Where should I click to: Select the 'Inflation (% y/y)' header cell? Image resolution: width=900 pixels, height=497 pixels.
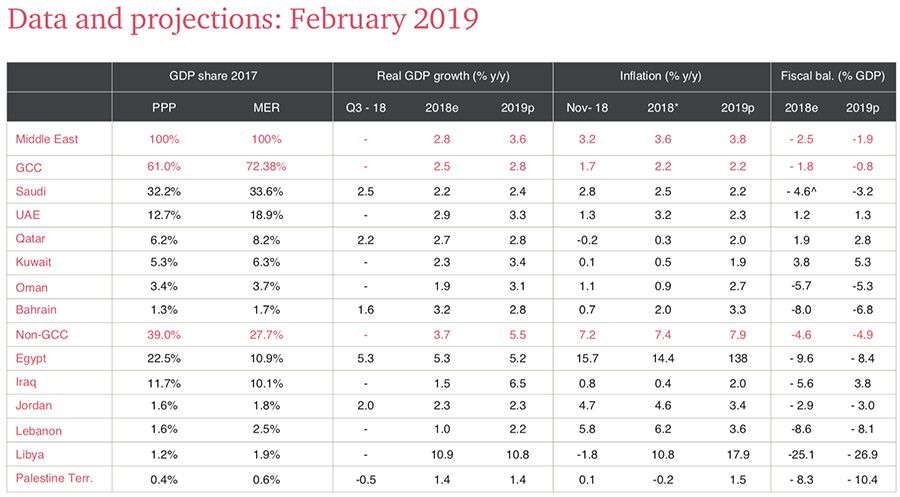(661, 76)
